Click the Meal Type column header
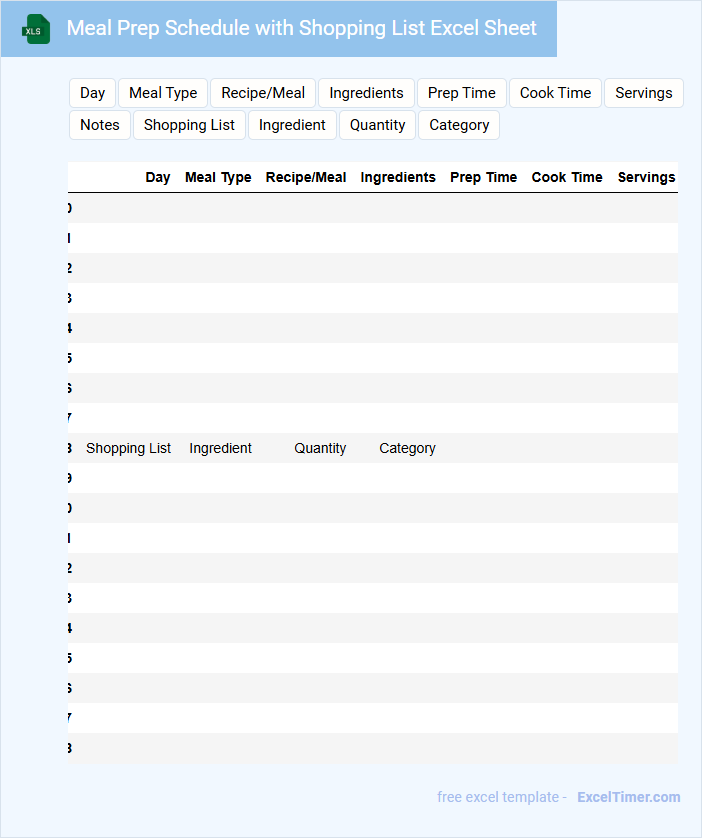The image size is (702, 838). point(218,177)
